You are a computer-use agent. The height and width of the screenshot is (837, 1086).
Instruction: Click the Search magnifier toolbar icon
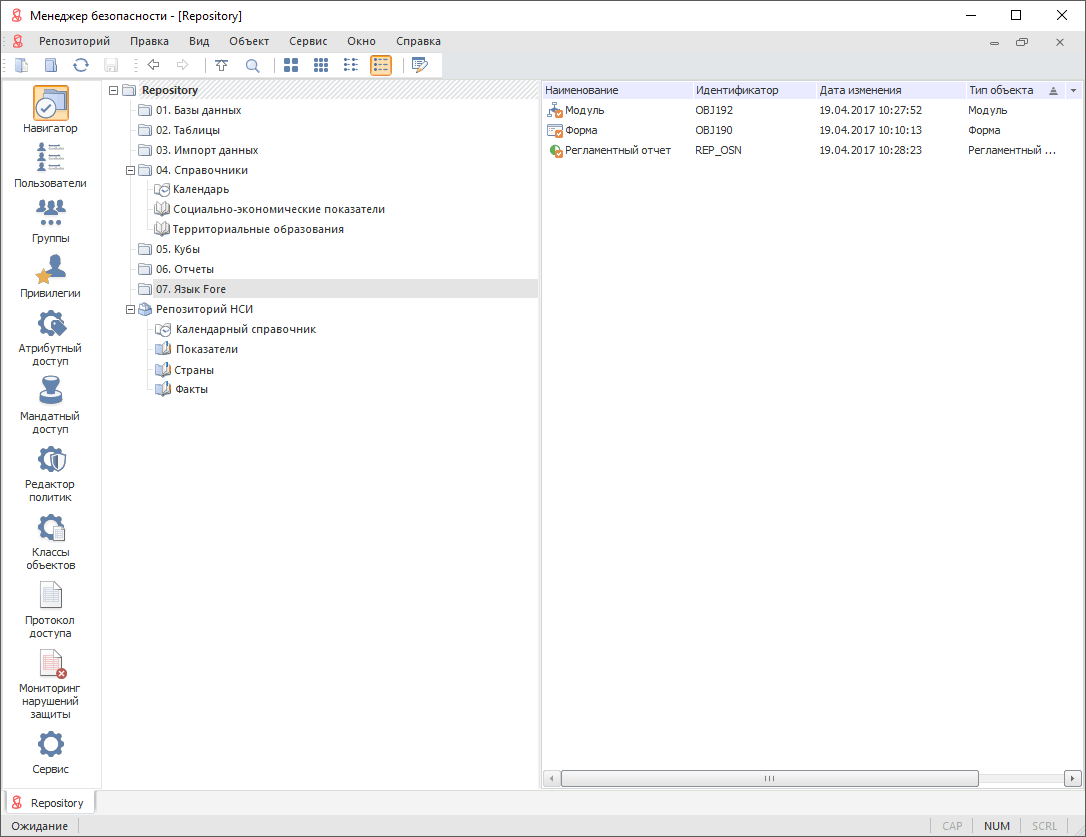pyautogui.click(x=252, y=65)
